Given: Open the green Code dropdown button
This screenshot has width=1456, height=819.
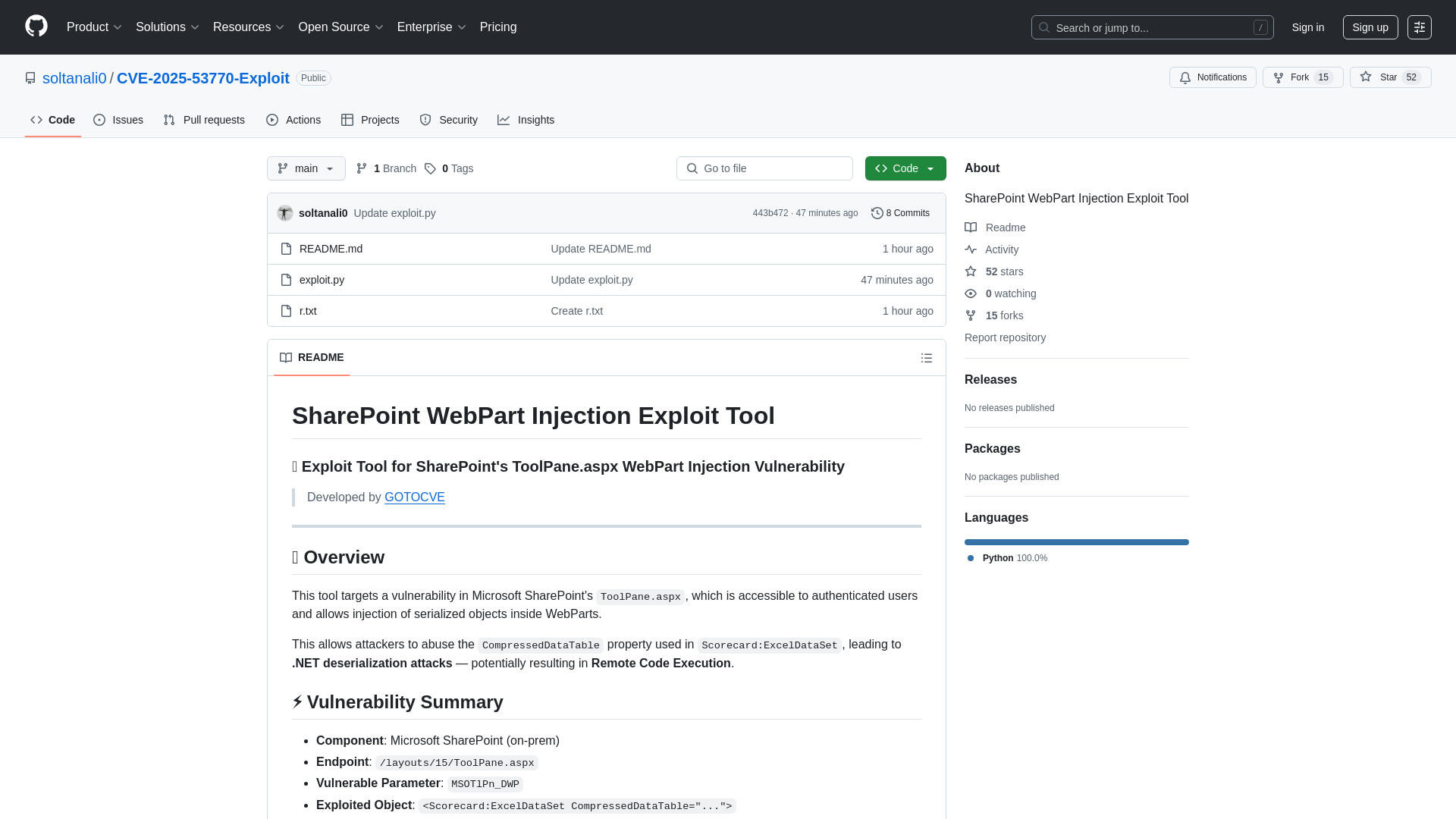Looking at the screenshot, I should [905, 168].
